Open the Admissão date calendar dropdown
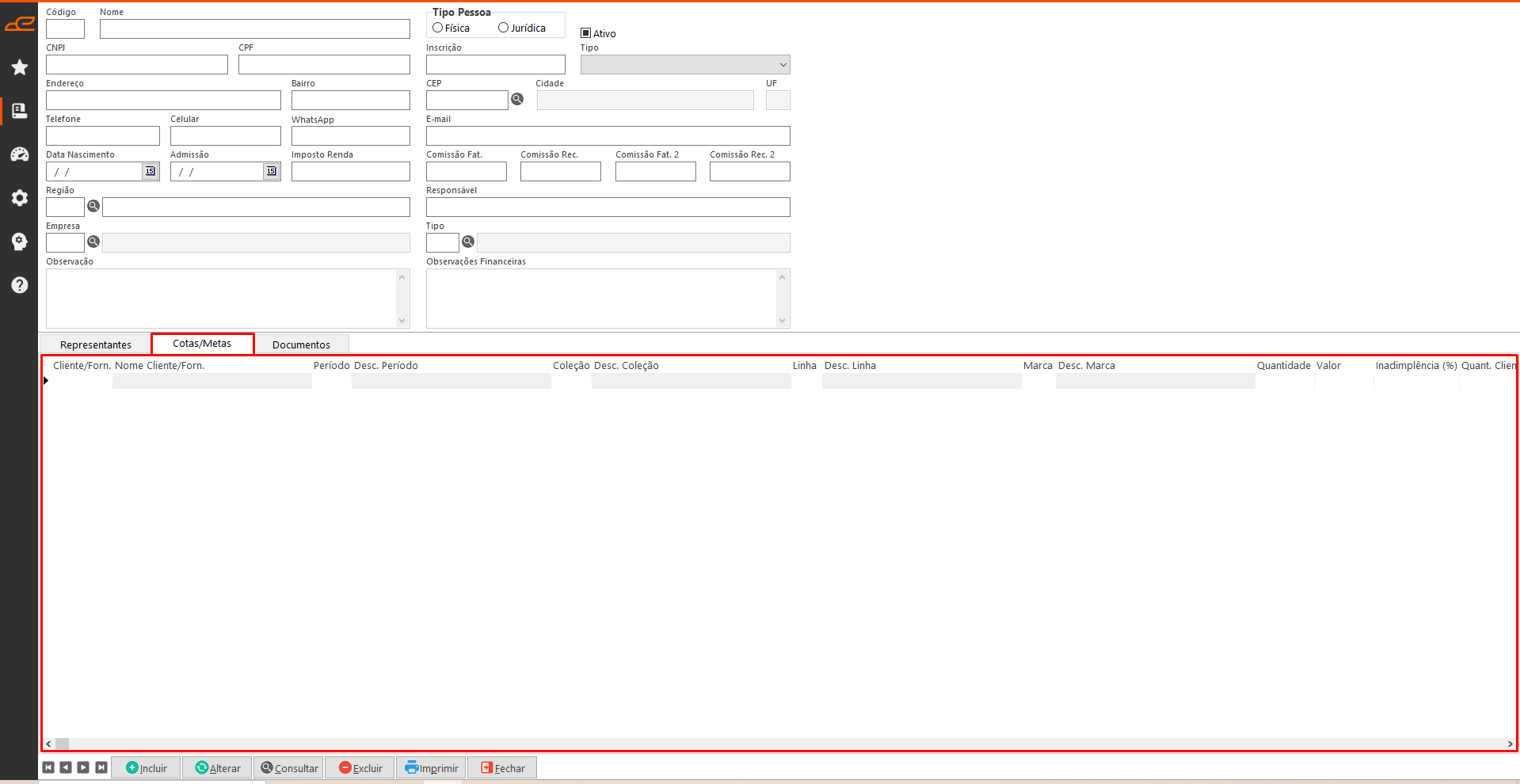 pos(271,171)
